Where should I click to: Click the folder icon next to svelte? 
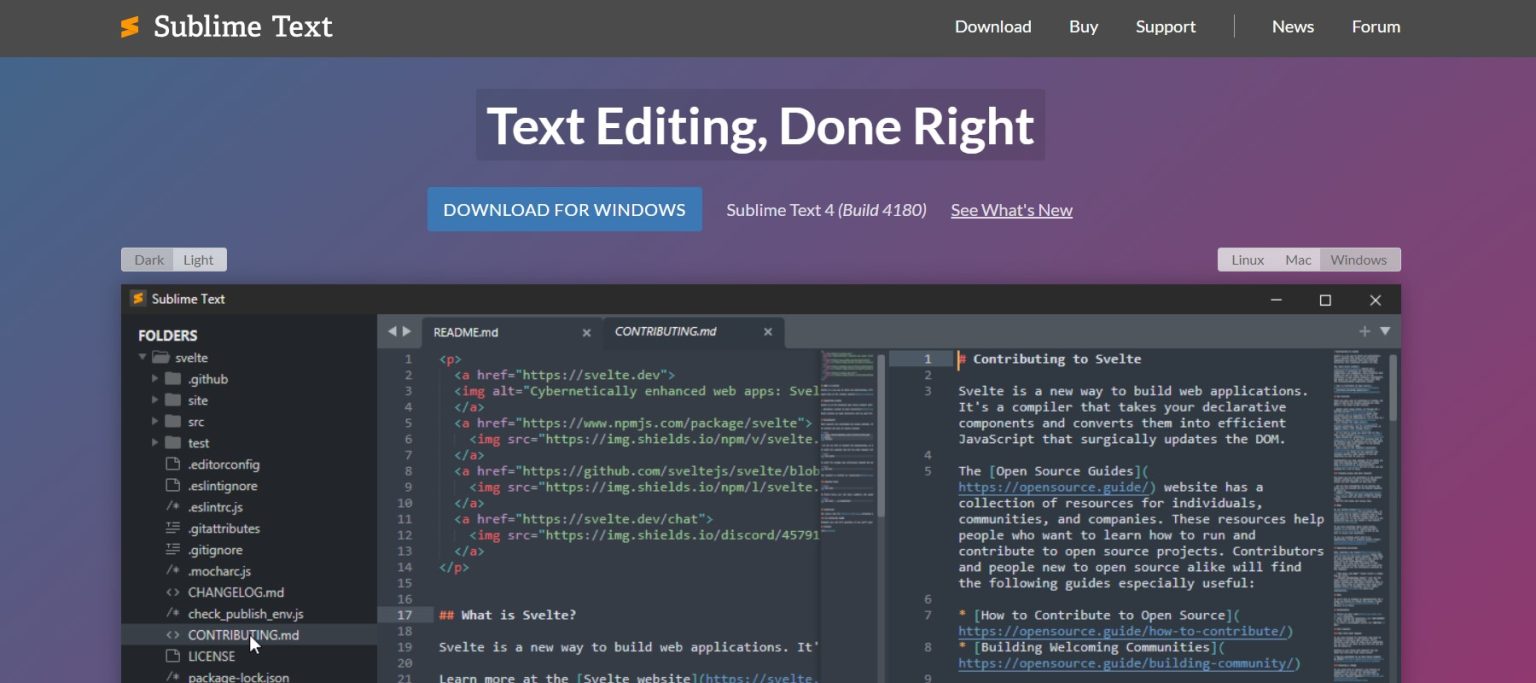(162, 357)
